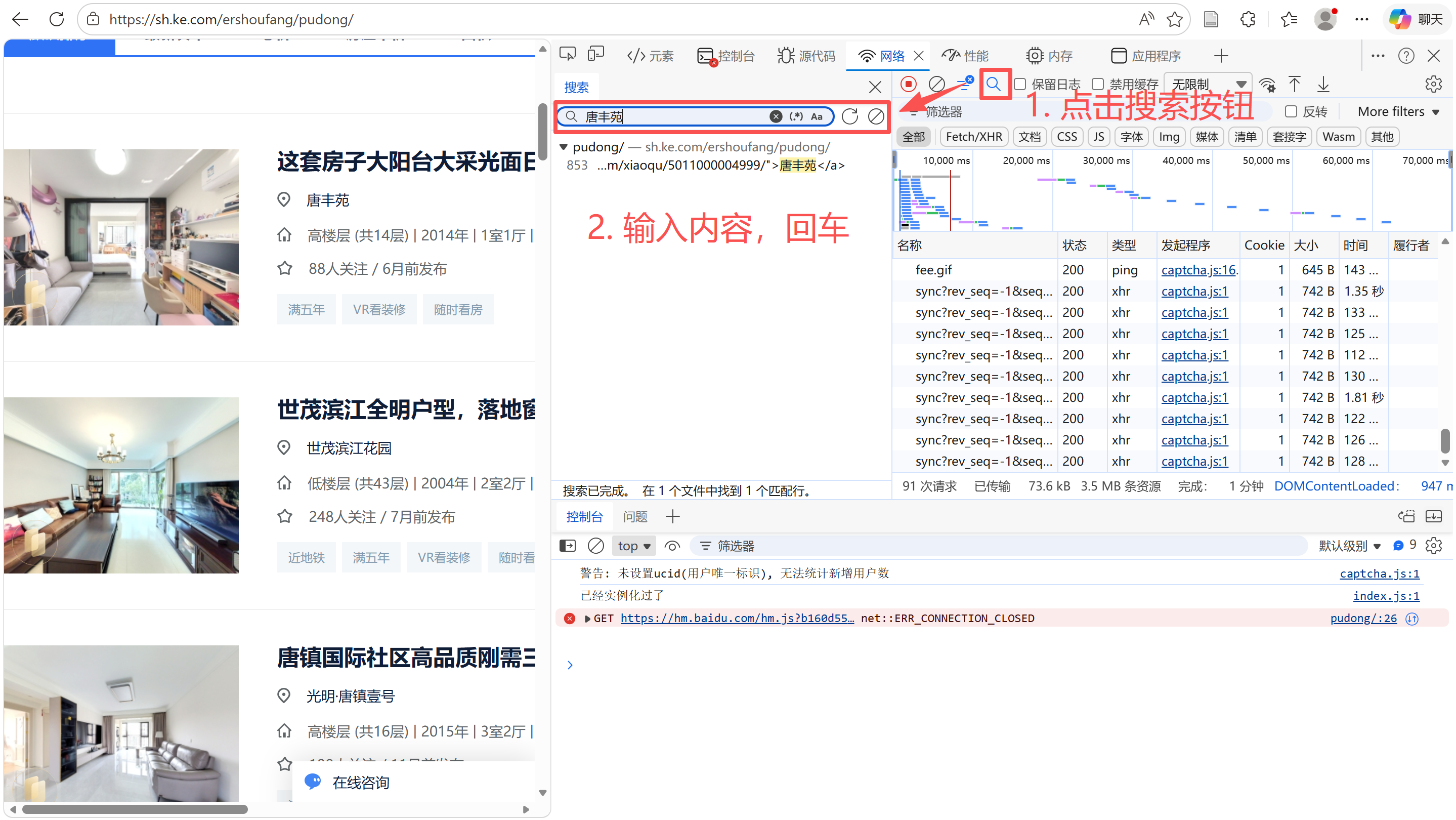Click the network request list scrollbar thumb

click(1445, 441)
